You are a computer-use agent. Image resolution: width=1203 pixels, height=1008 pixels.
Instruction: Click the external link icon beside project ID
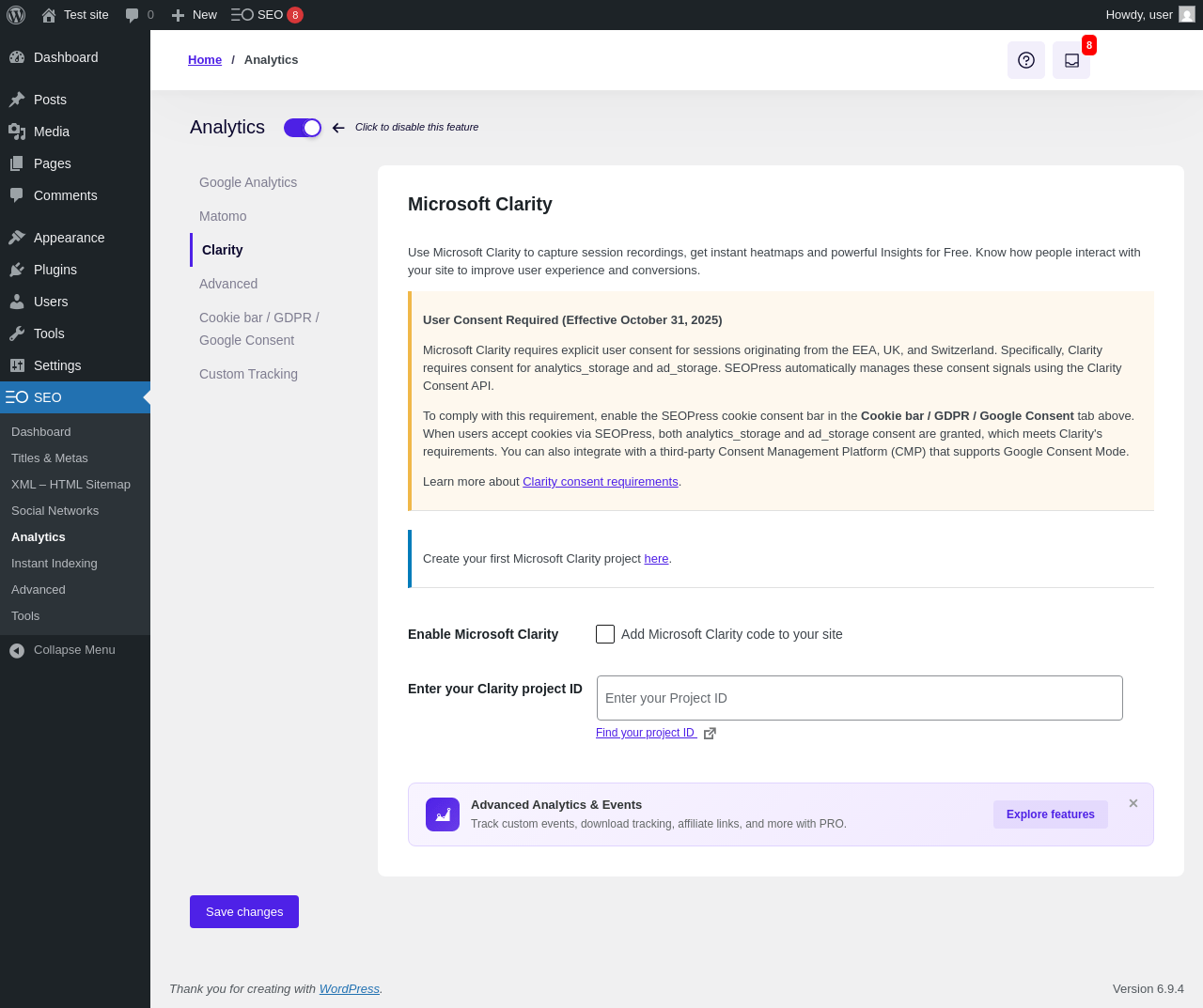pos(710,734)
